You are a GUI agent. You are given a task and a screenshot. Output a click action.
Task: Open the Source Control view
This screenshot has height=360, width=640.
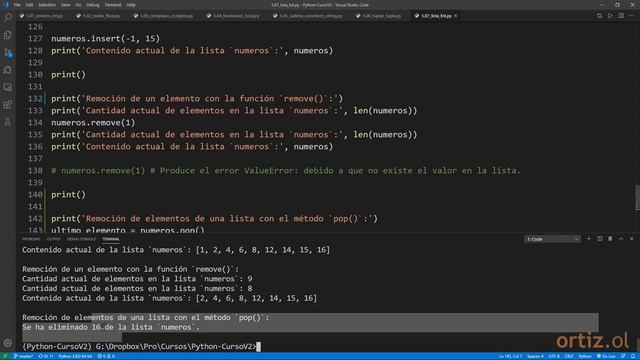[8, 53]
